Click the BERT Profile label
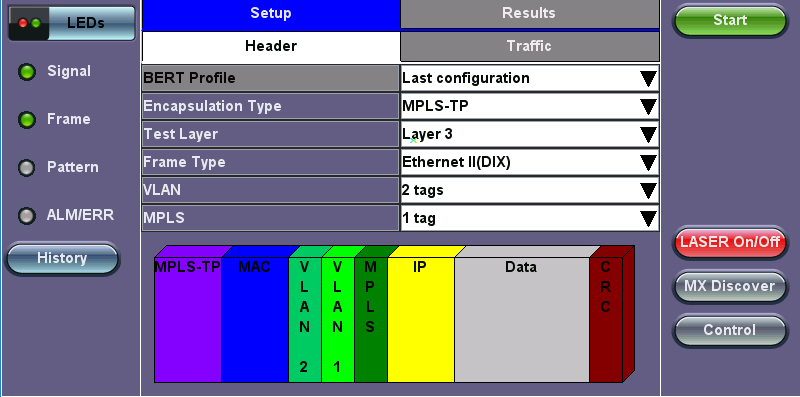Screen dimensions: 800x397 point(270,78)
